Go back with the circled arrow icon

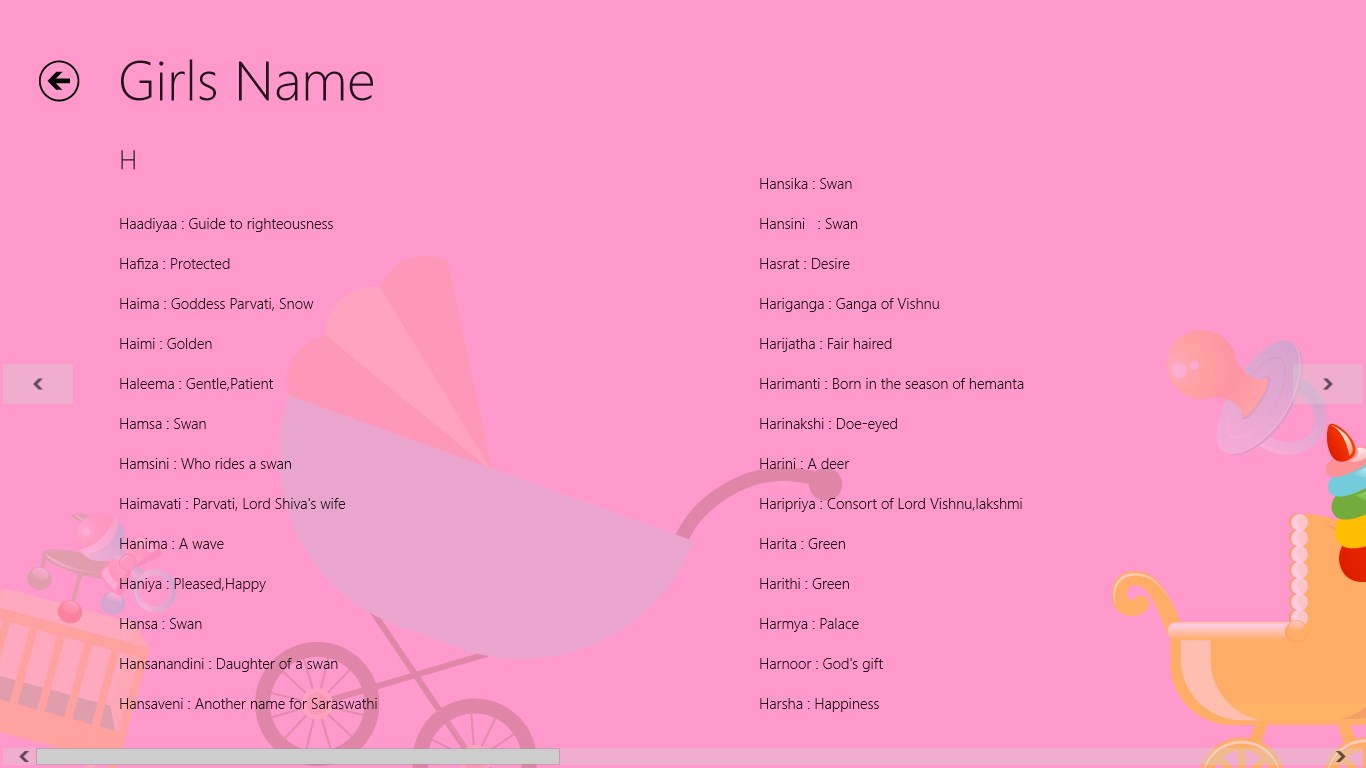click(59, 81)
